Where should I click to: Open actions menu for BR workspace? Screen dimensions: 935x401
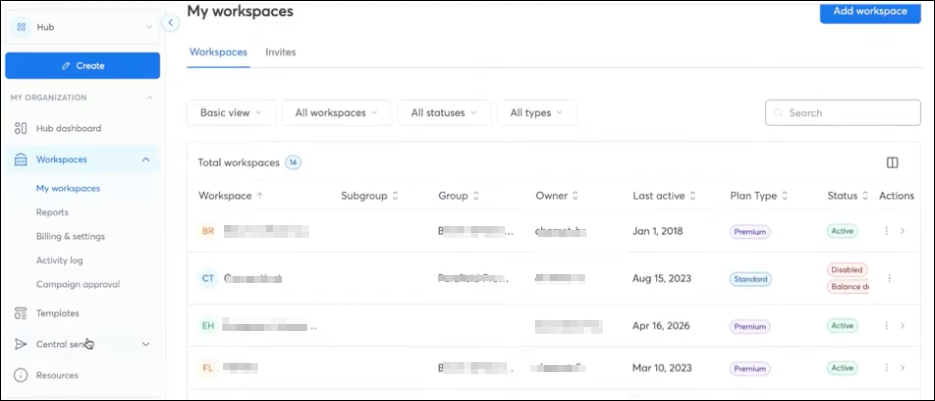(887, 231)
